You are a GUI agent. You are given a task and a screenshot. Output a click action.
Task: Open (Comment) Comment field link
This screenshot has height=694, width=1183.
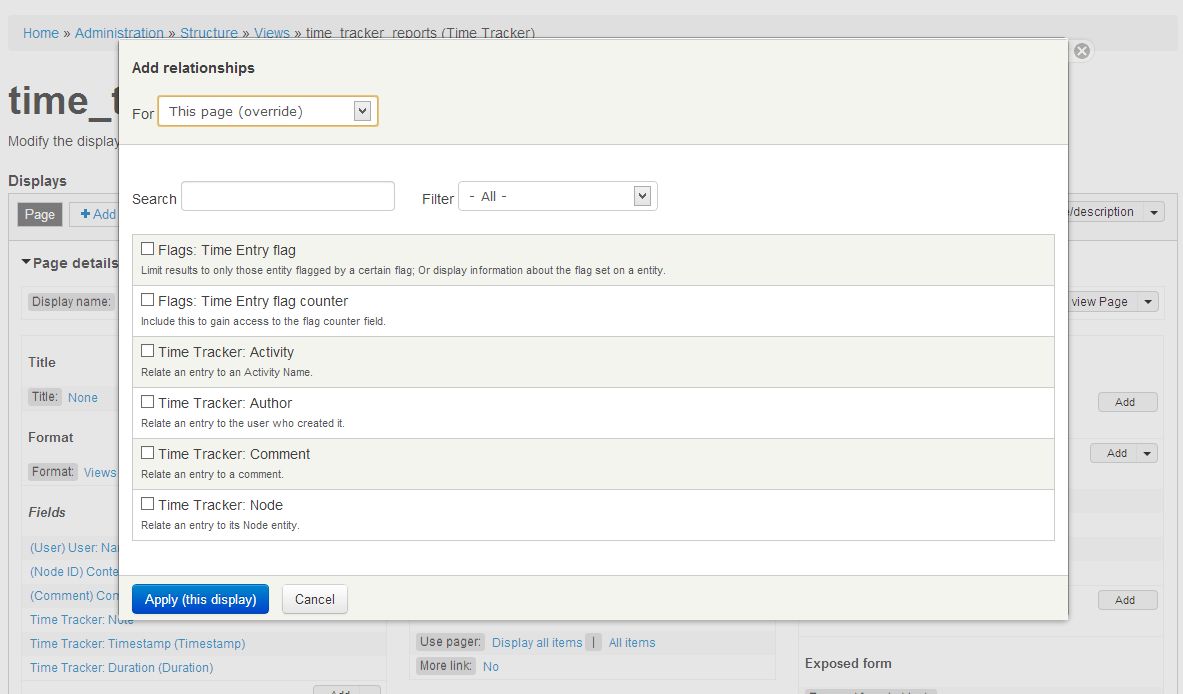point(74,596)
